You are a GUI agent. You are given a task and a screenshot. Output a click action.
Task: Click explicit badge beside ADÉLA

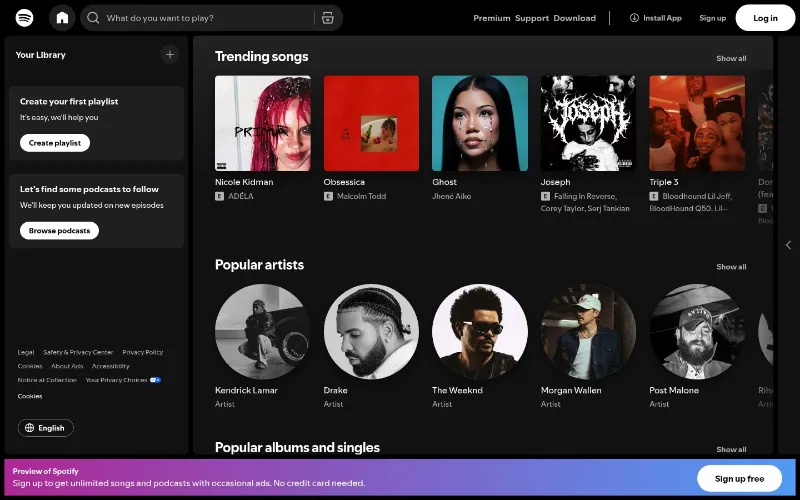(219, 196)
